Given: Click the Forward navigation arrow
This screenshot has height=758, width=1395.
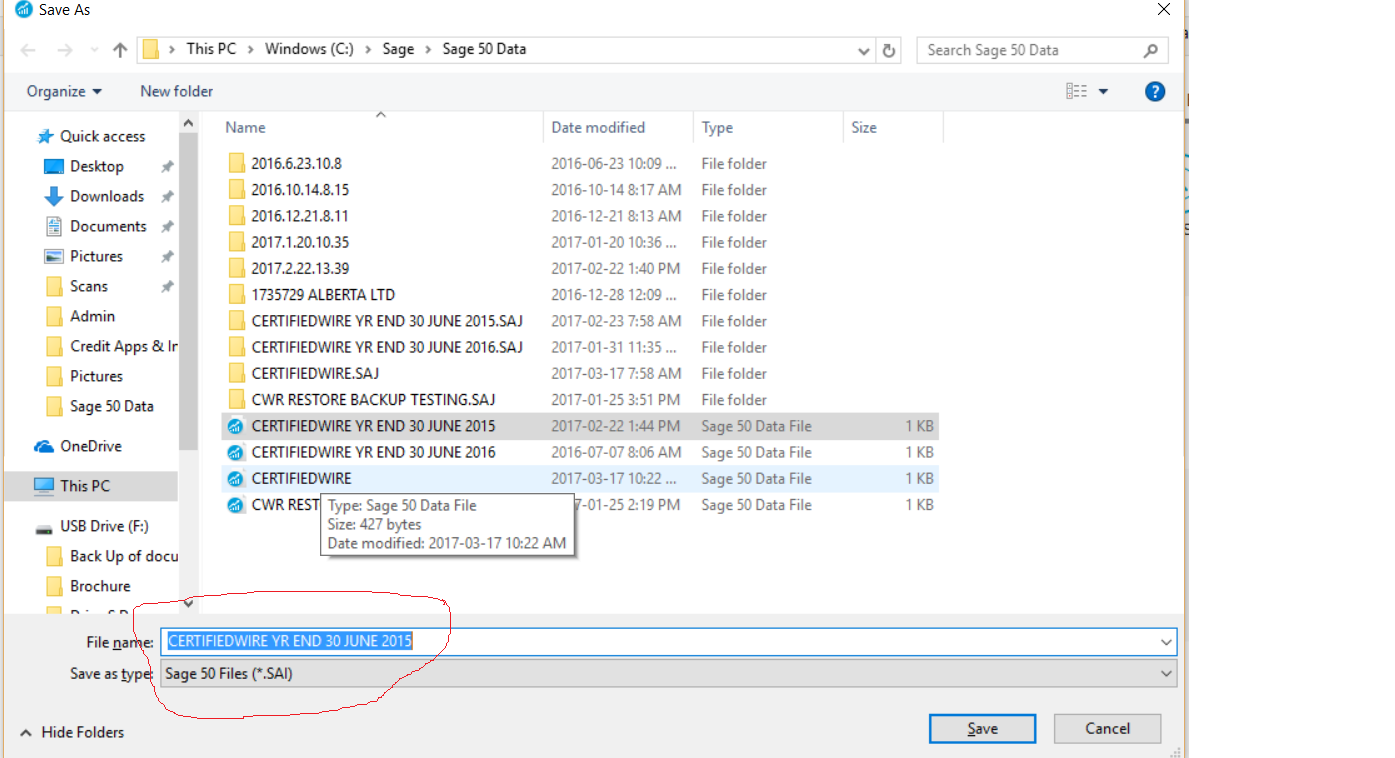Looking at the screenshot, I should (65, 50).
